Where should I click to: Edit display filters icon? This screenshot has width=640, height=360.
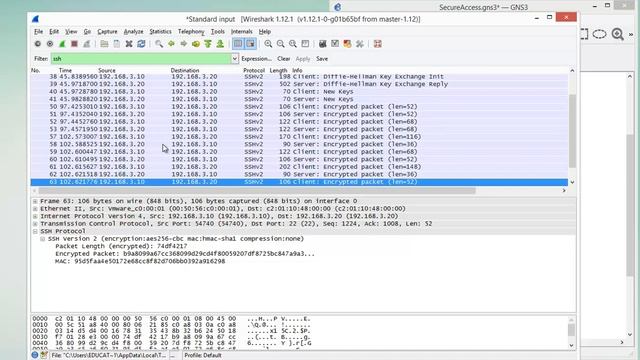335,44
